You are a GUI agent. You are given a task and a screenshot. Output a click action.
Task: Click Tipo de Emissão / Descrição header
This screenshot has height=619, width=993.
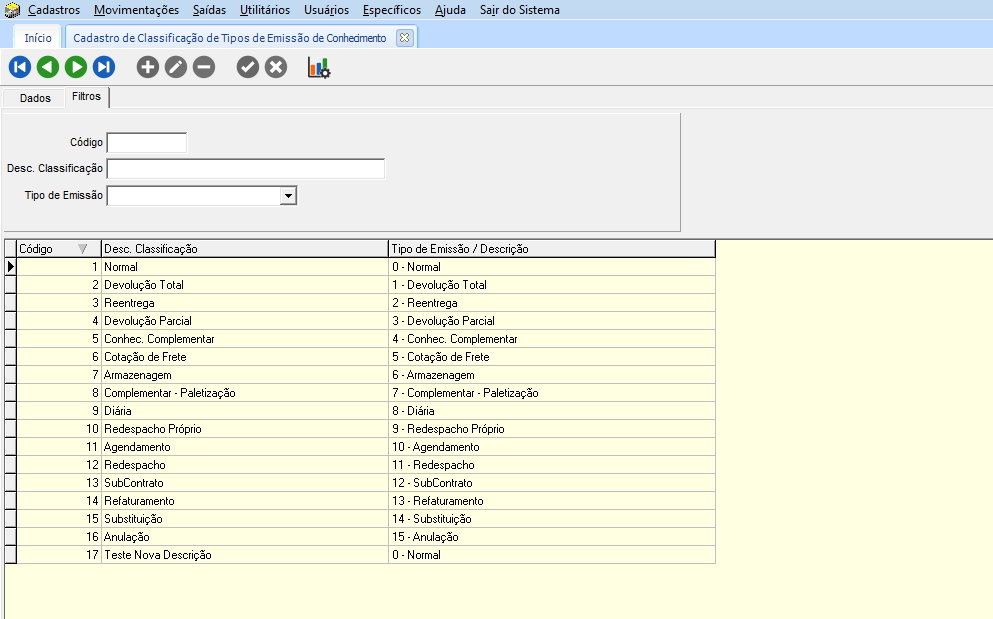(x=552, y=248)
